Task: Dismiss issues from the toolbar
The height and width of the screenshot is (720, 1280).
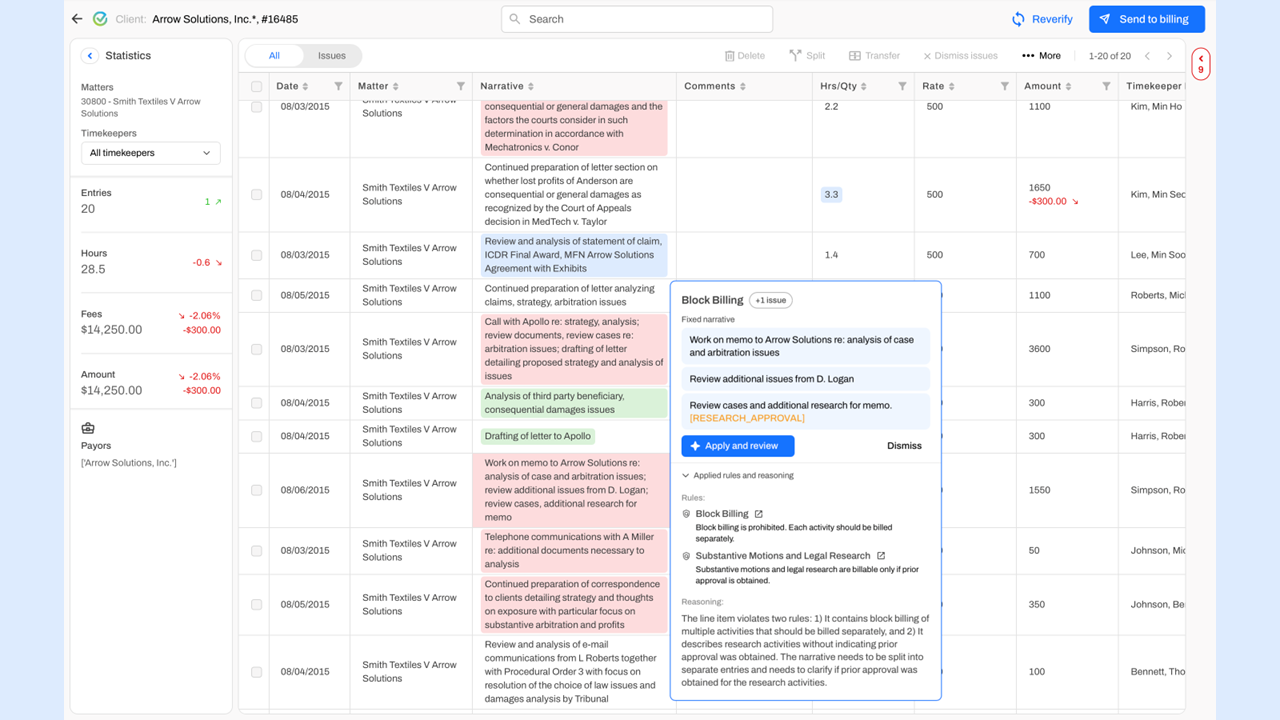Action: point(960,56)
